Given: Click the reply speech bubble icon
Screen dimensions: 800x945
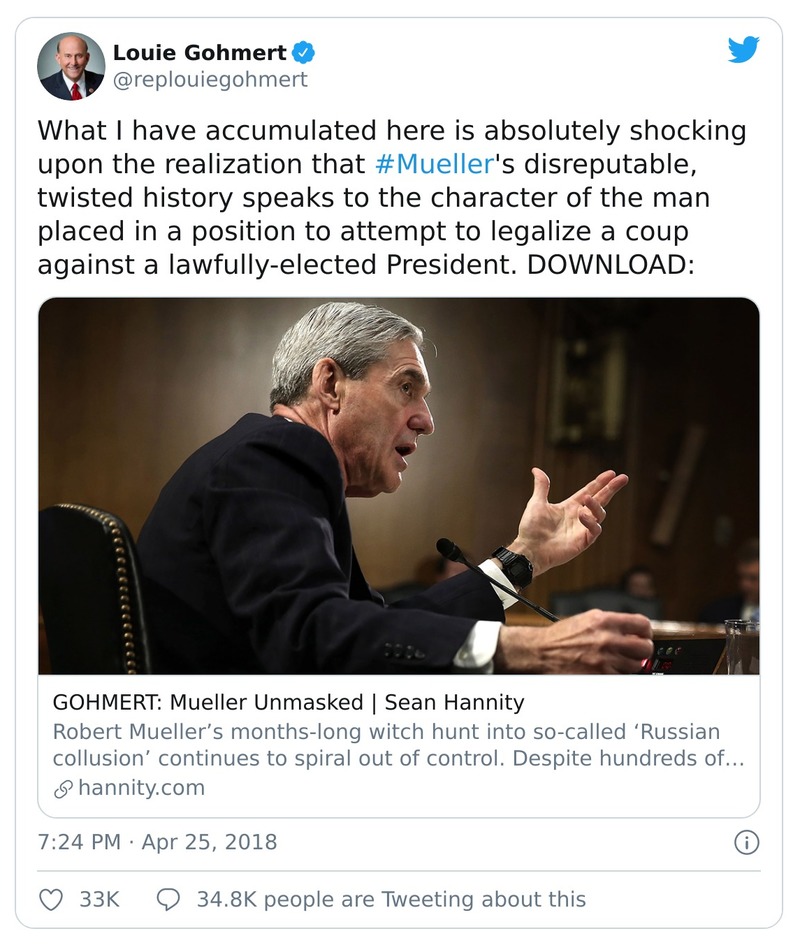Looking at the screenshot, I should tap(169, 899).
